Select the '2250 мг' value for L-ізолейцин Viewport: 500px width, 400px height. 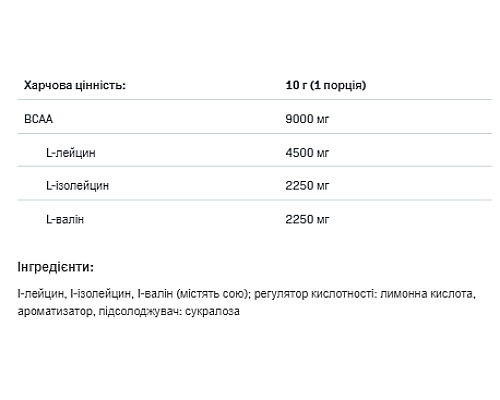(307, 186)
